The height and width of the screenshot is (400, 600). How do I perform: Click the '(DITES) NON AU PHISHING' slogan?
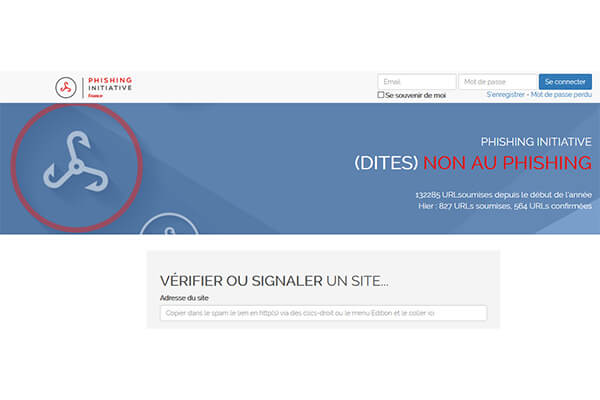pyautogui.click(x=473, y=163)
